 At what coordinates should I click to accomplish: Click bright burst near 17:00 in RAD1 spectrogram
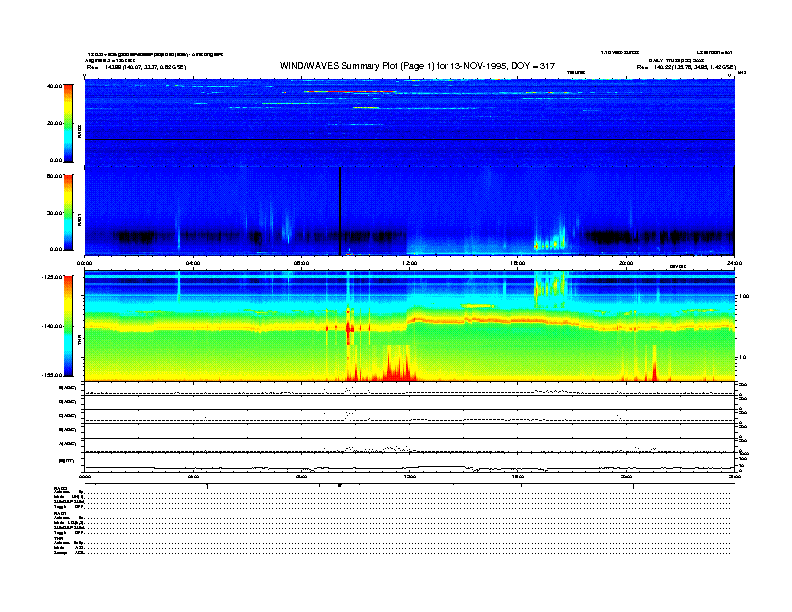[552, 240]
